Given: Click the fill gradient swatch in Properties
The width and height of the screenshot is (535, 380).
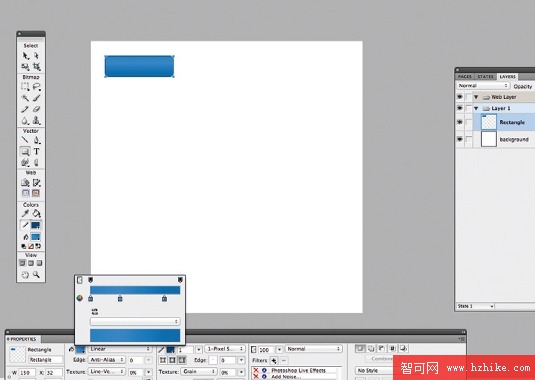Looking at the screenshot, I should (x=81, y=349).
